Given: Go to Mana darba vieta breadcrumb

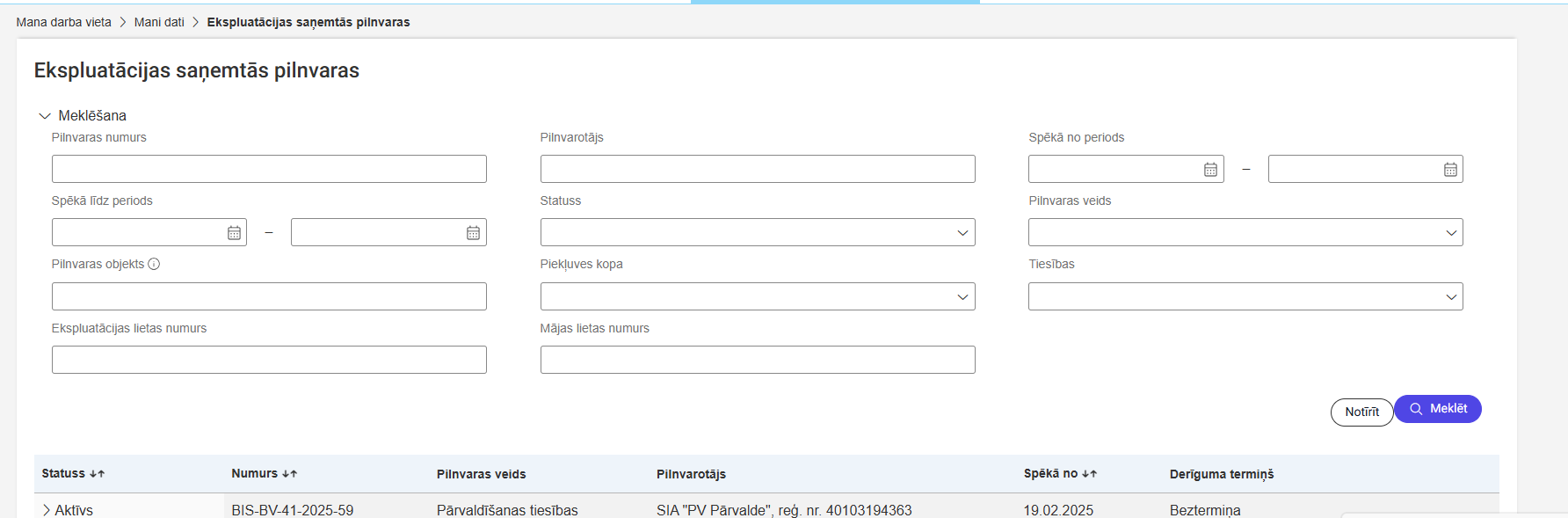Looking at the screenshot, I should 63,22.
